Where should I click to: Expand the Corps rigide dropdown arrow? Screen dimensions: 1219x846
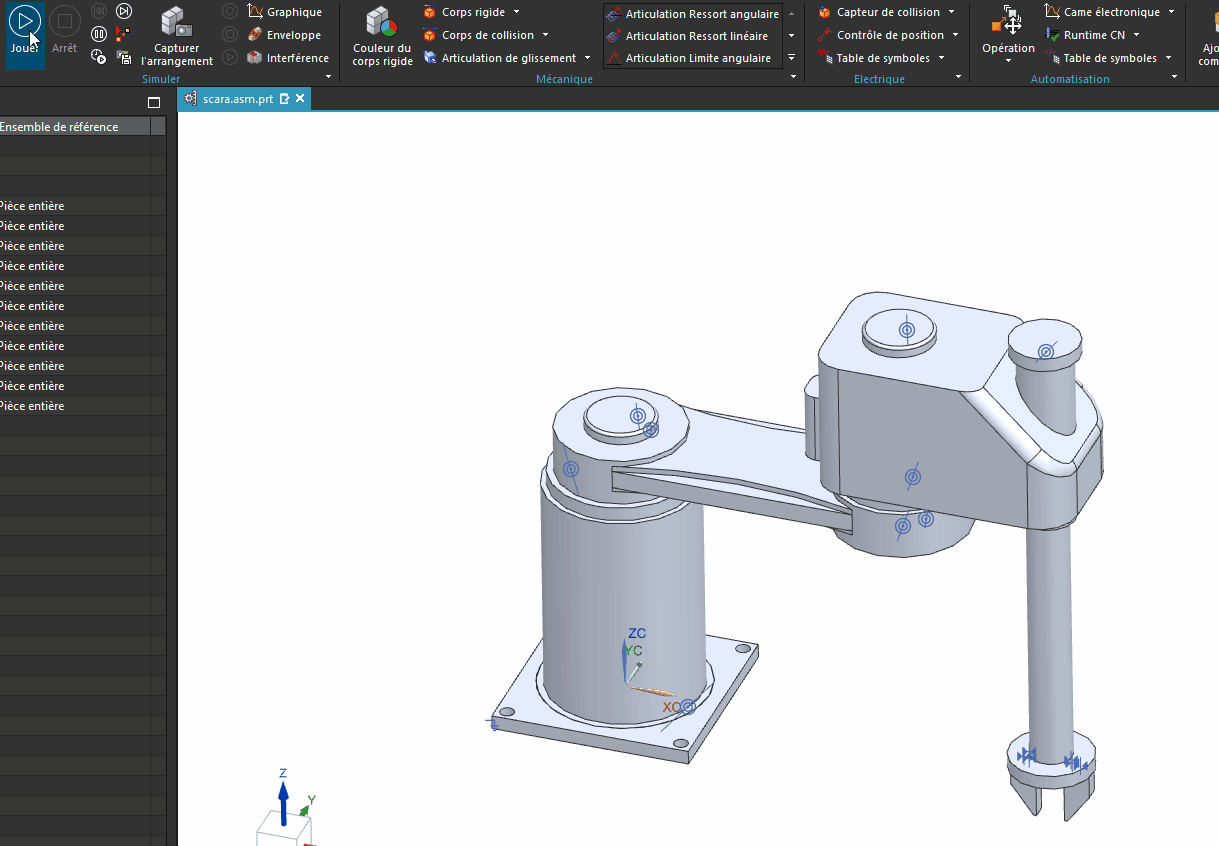516,12
